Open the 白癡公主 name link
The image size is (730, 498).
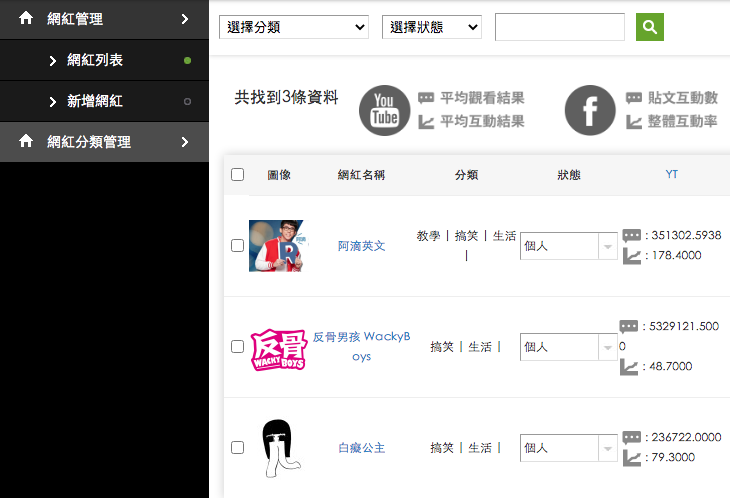361,448
